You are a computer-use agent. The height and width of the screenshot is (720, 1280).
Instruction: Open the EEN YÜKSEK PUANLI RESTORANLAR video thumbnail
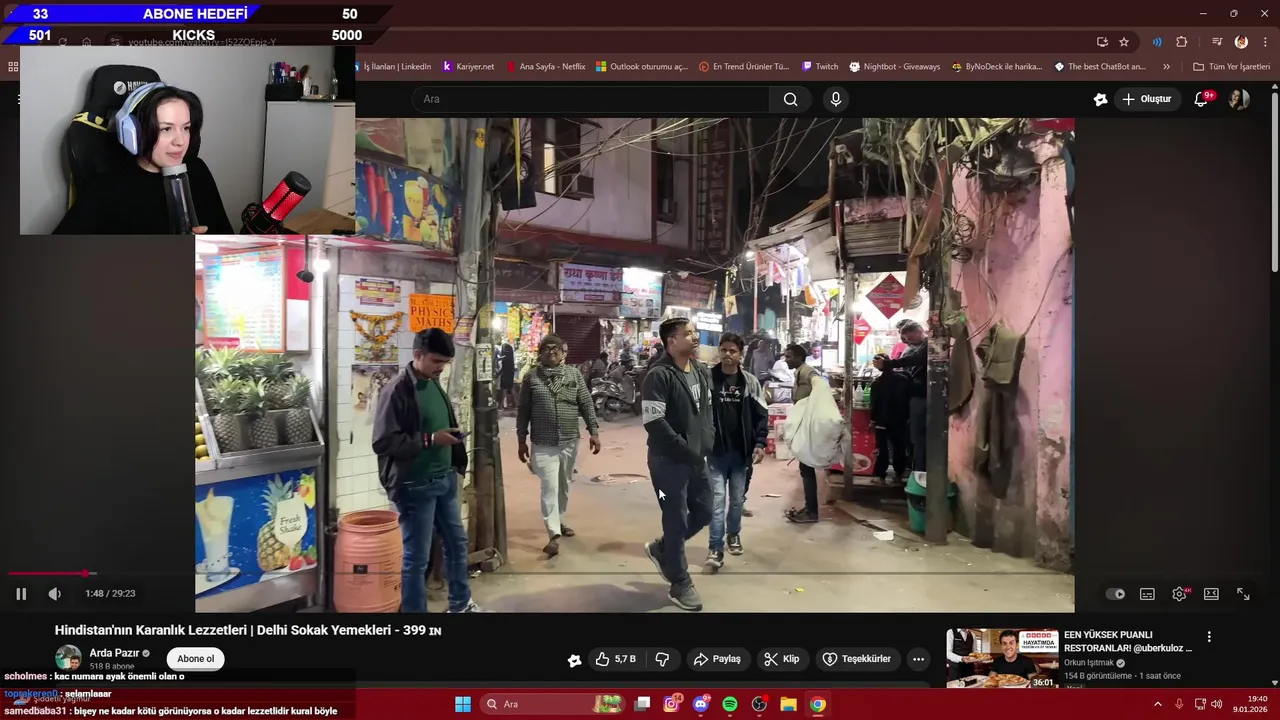(x=1002, y=658)
